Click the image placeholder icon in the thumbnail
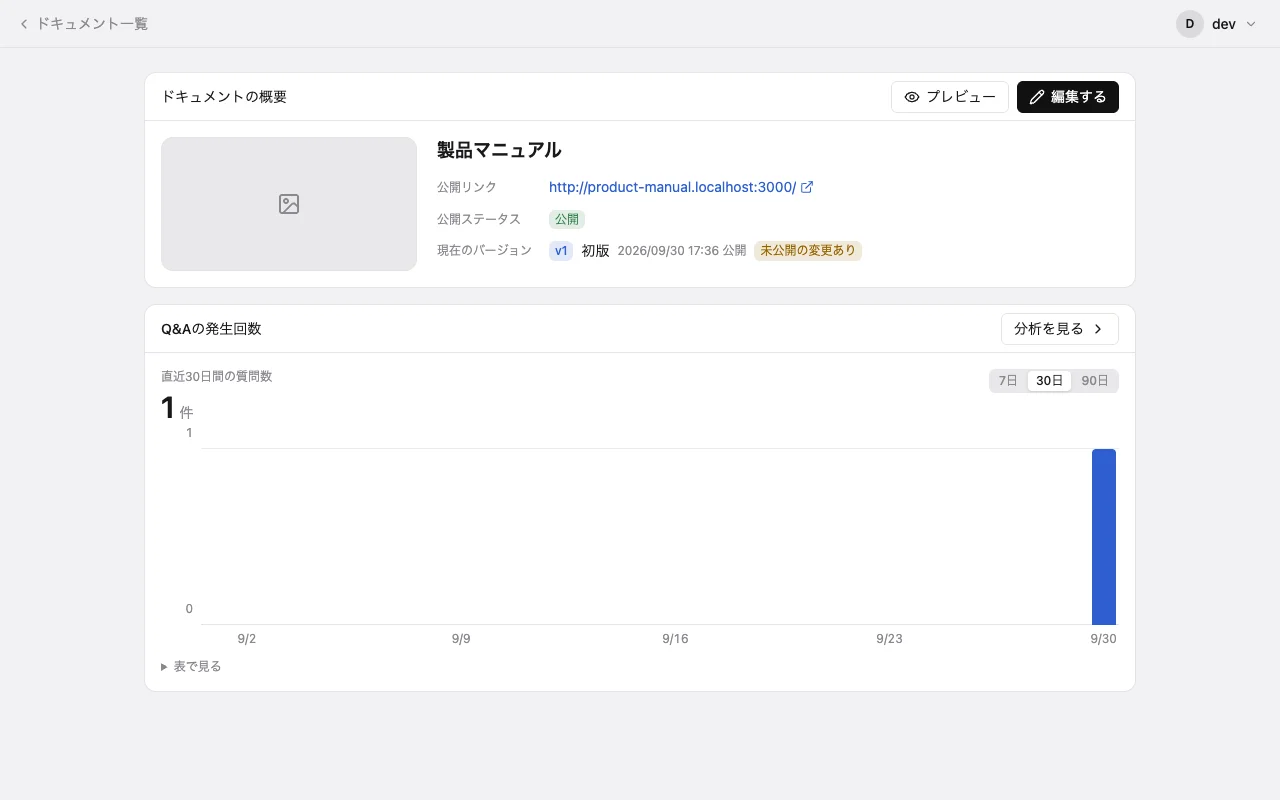Image resolution: width=1280 pixels, height=800 pixels. tap(289, 204)
